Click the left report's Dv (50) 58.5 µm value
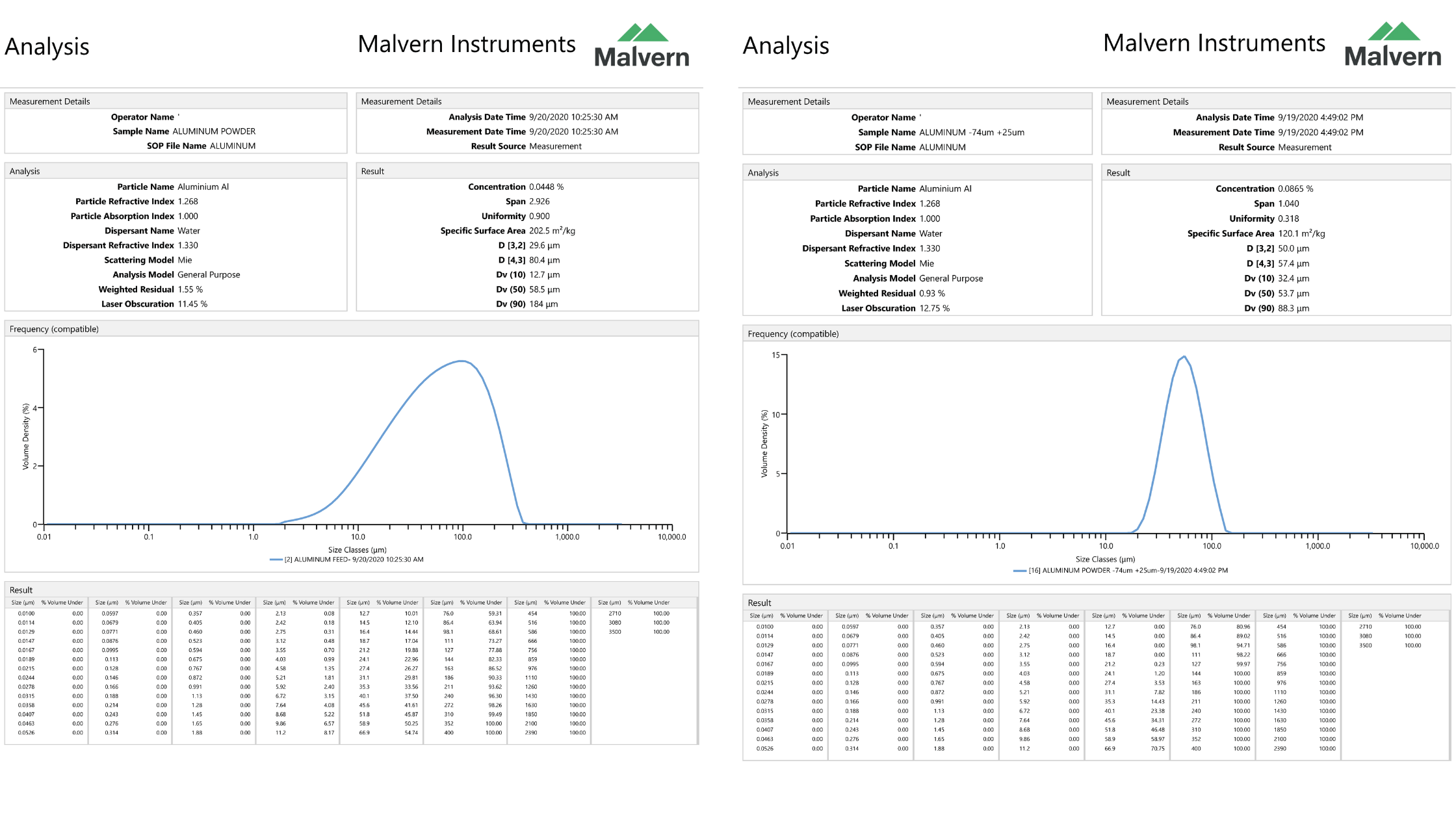The height and width of the screenshot is (819, 1456). click(x=544, y=289)
